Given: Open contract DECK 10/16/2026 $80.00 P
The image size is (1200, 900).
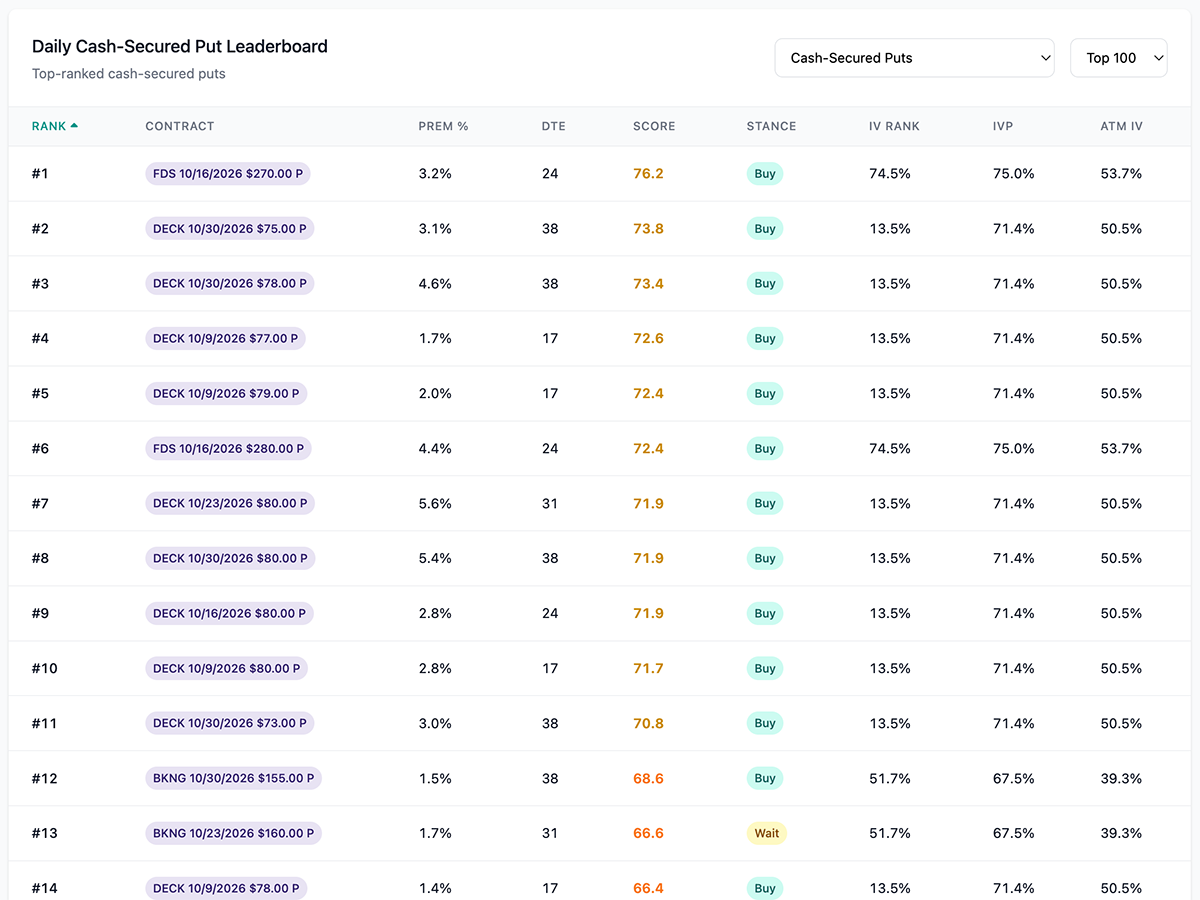Looking at the screenshot, I should click(230, 614).
